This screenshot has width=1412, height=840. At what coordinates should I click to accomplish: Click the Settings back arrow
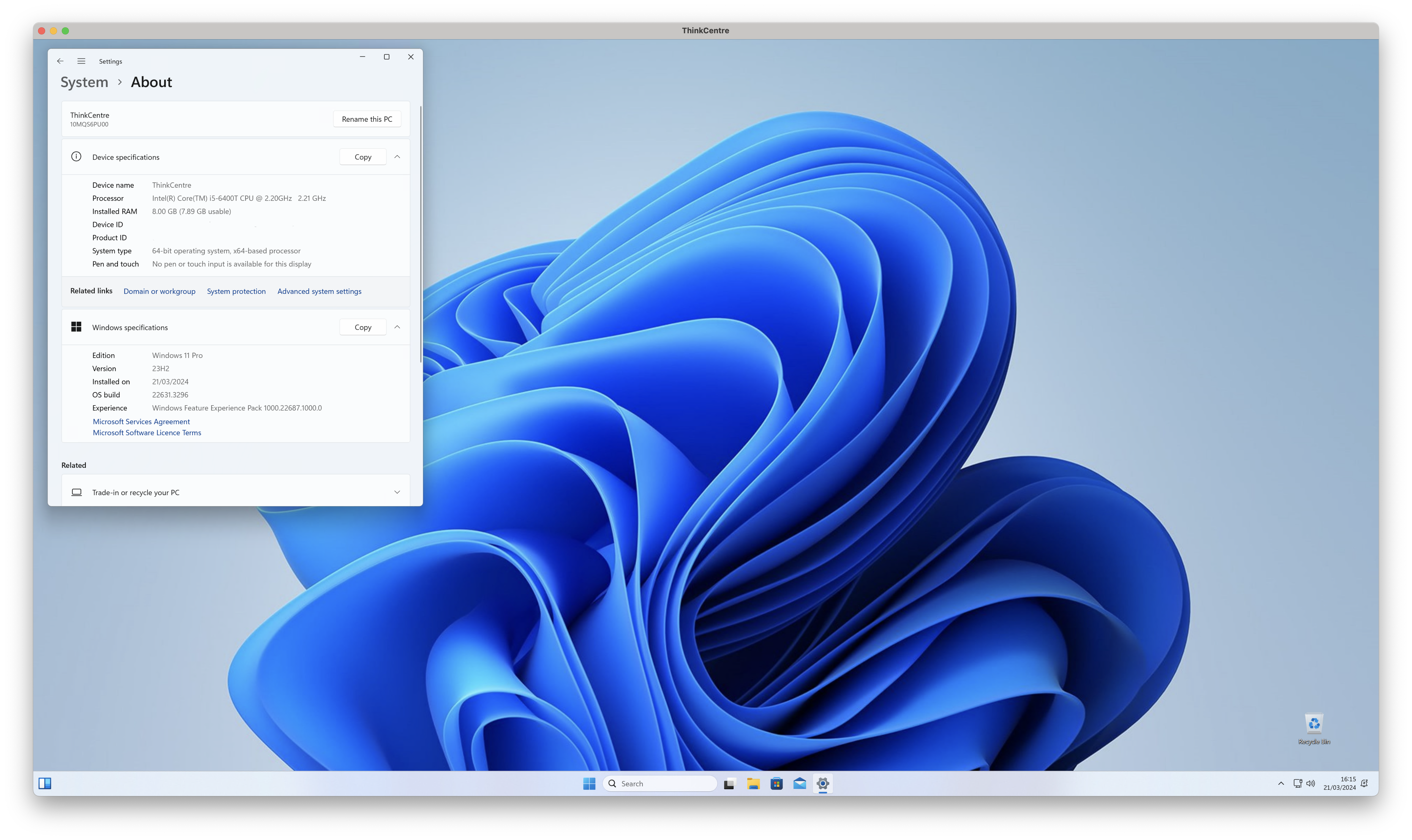click(x=61, y=61)
